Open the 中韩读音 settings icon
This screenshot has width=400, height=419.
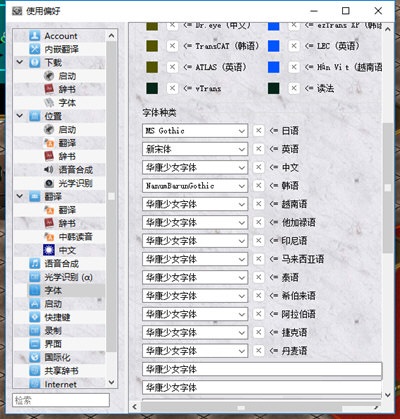49,237
